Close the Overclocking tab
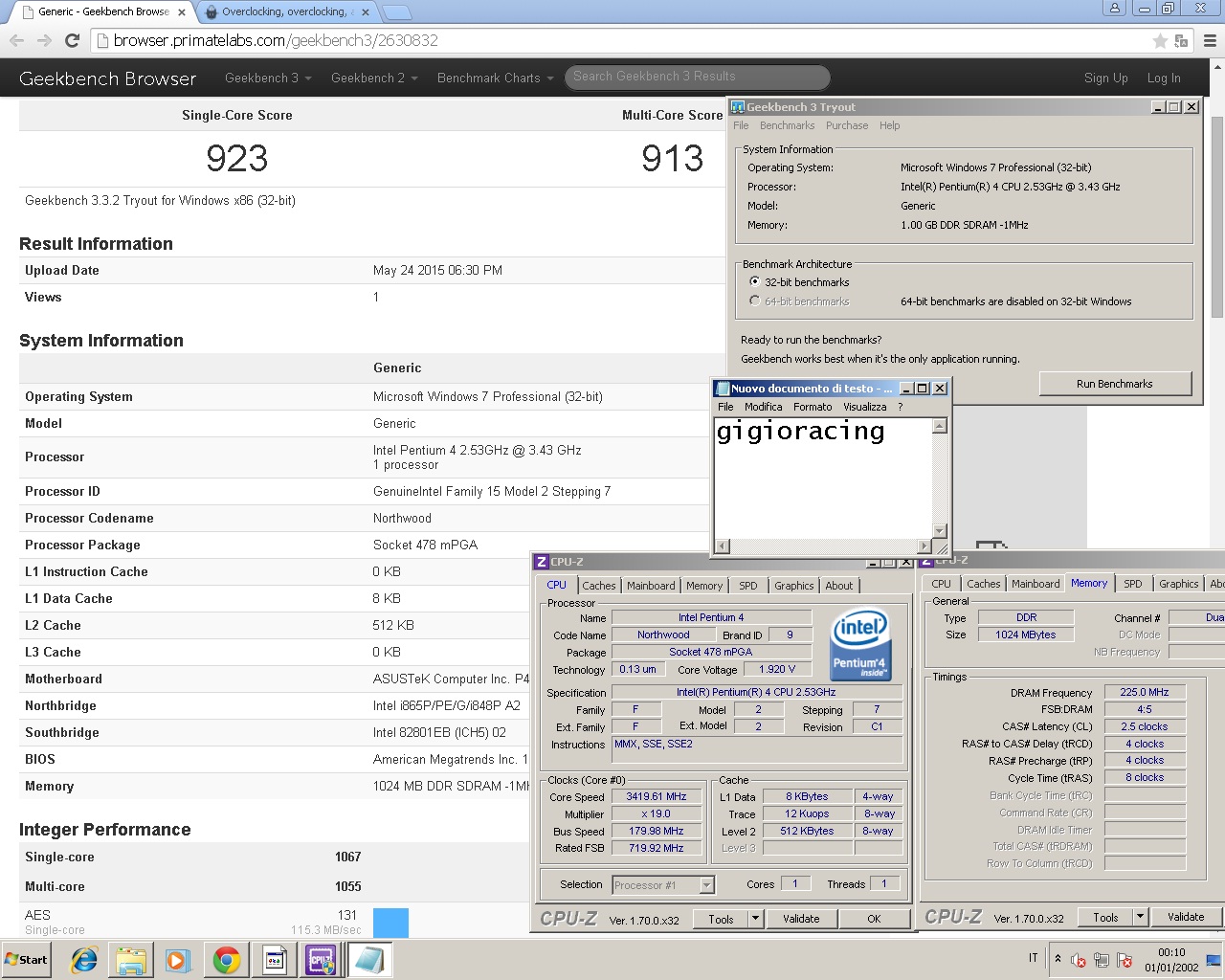 coord(365,12)
